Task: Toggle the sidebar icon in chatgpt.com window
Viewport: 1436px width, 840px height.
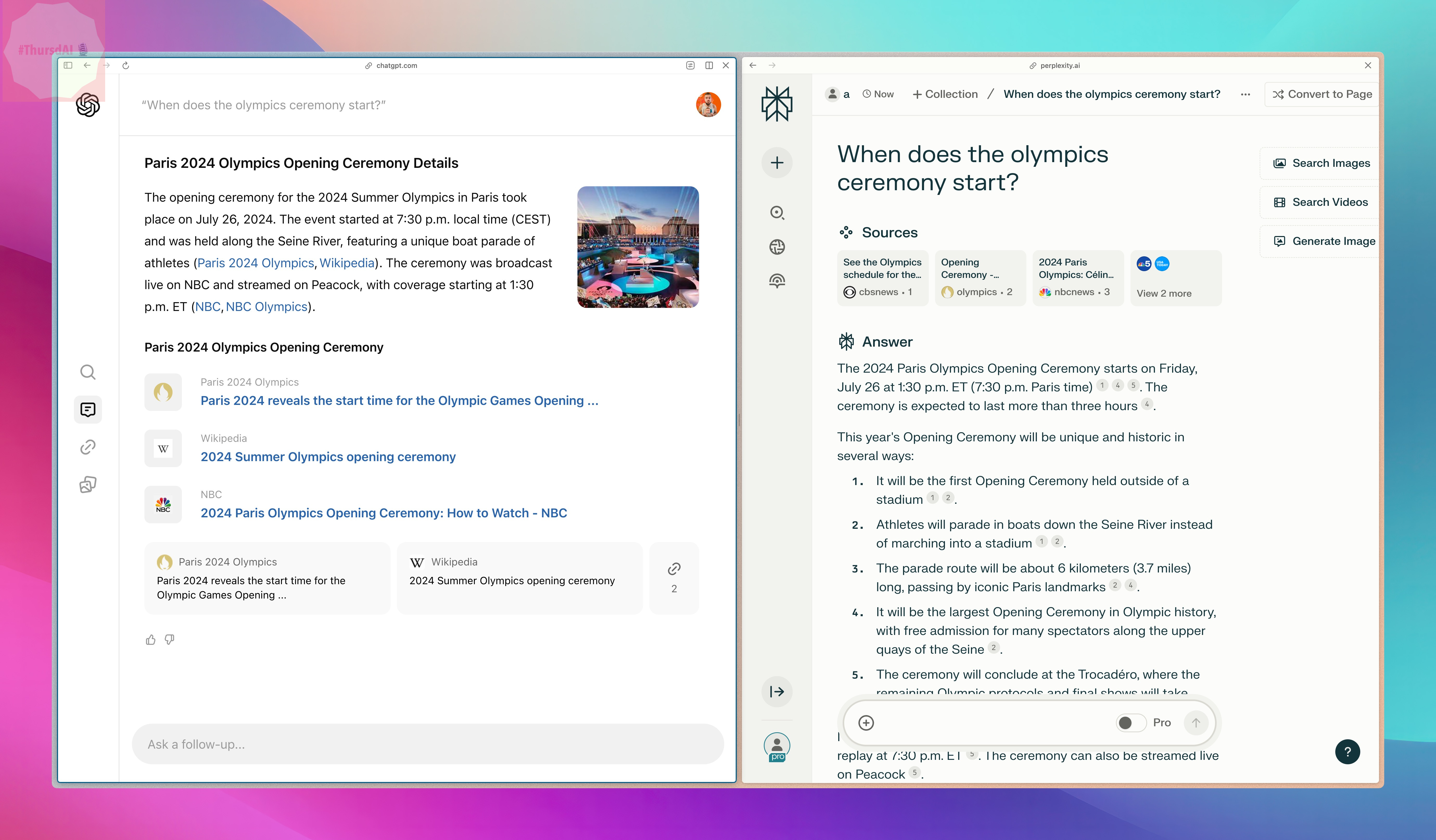Action: coord(68,66)
